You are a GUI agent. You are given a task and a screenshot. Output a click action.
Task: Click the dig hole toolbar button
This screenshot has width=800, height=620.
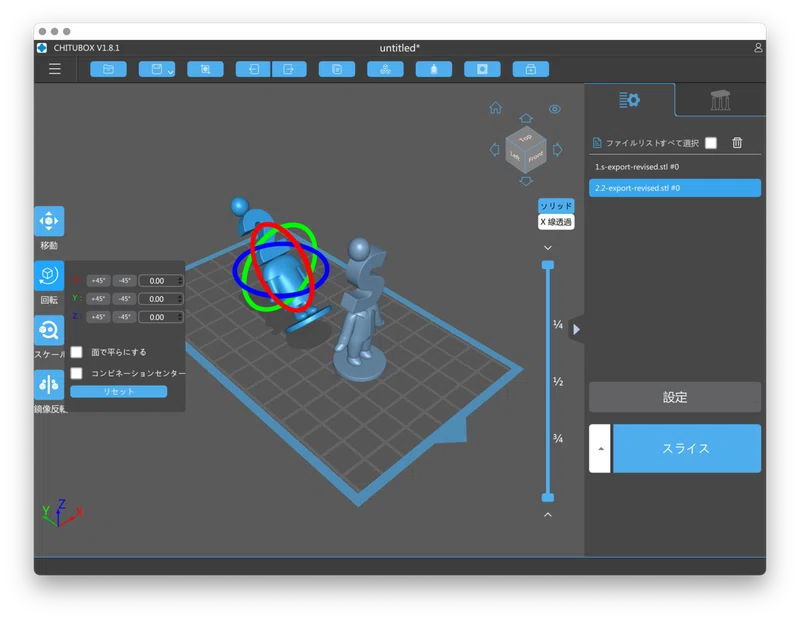(482, 69)
